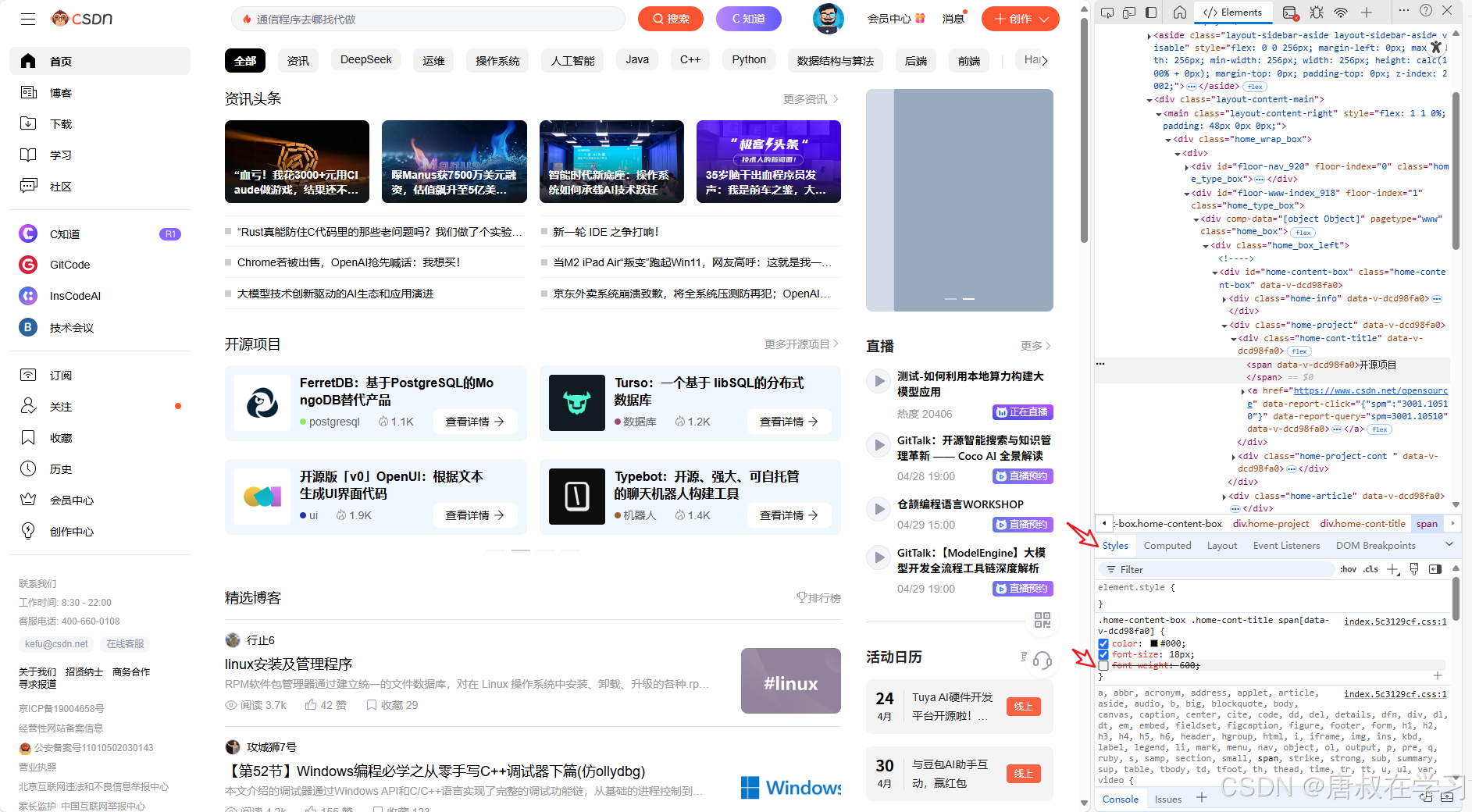Open the Issues drawer tab
This screenshot has height=812, width=1472.
coord(1168,799)
